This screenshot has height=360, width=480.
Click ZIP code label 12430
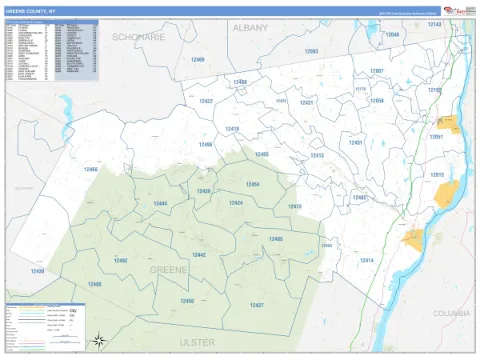point(37,271)
